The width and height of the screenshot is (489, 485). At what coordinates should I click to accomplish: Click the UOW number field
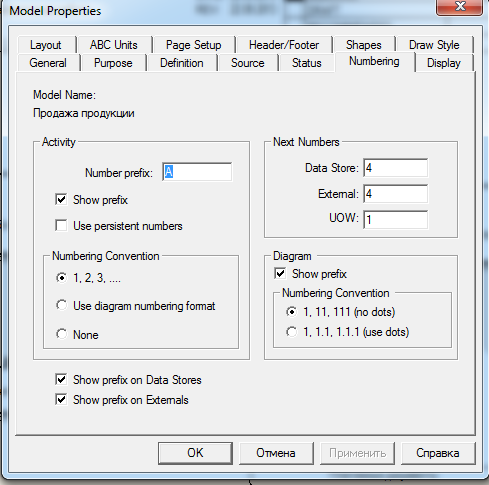point(395,220)
